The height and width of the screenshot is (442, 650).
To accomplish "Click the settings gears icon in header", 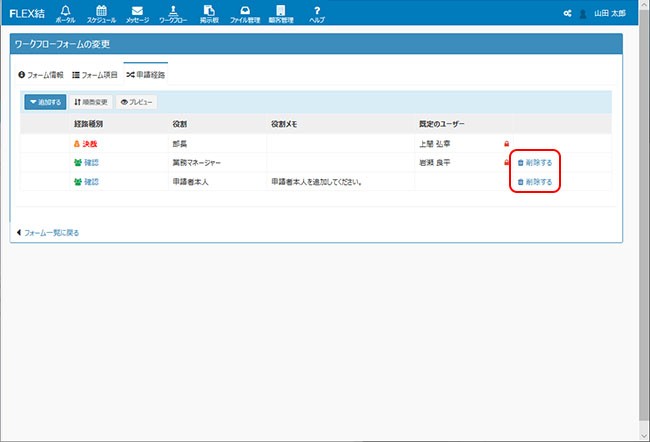I will [x=567, y=14].
